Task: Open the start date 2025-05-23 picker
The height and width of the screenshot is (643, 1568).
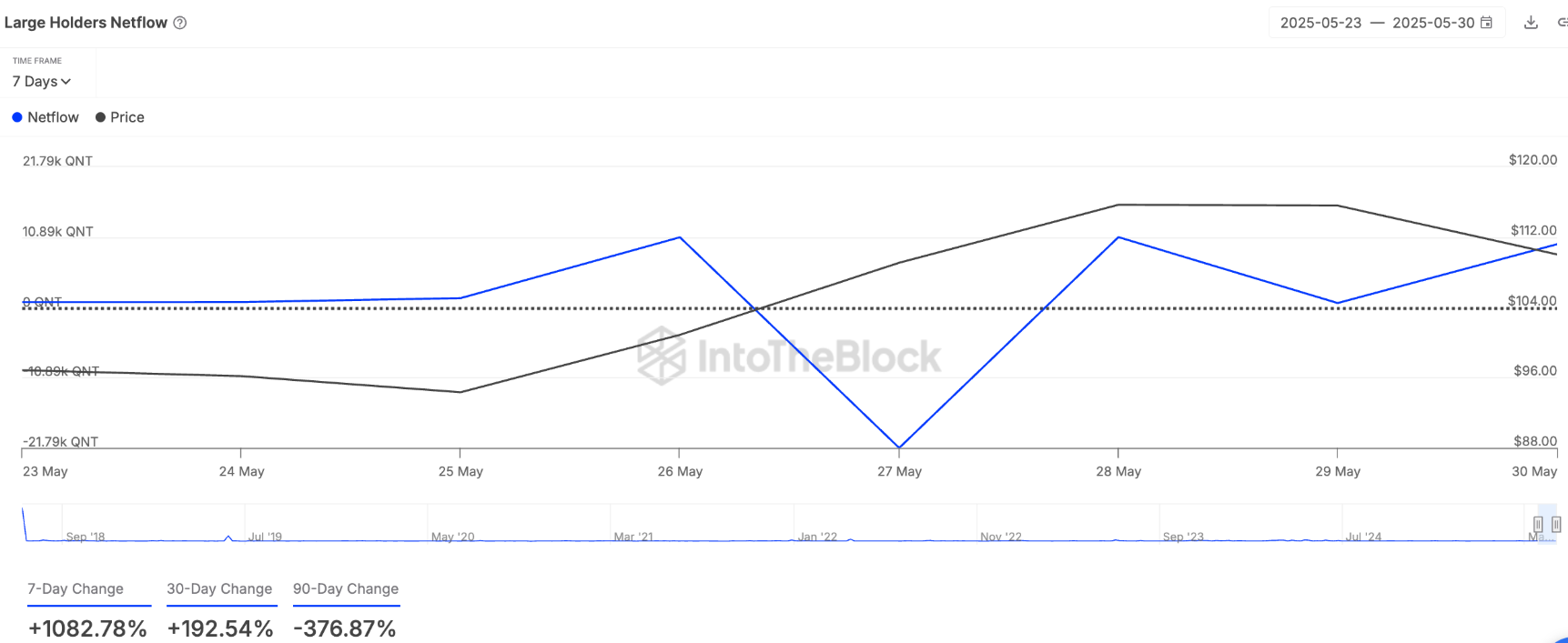Action: tap(1320, 23)
